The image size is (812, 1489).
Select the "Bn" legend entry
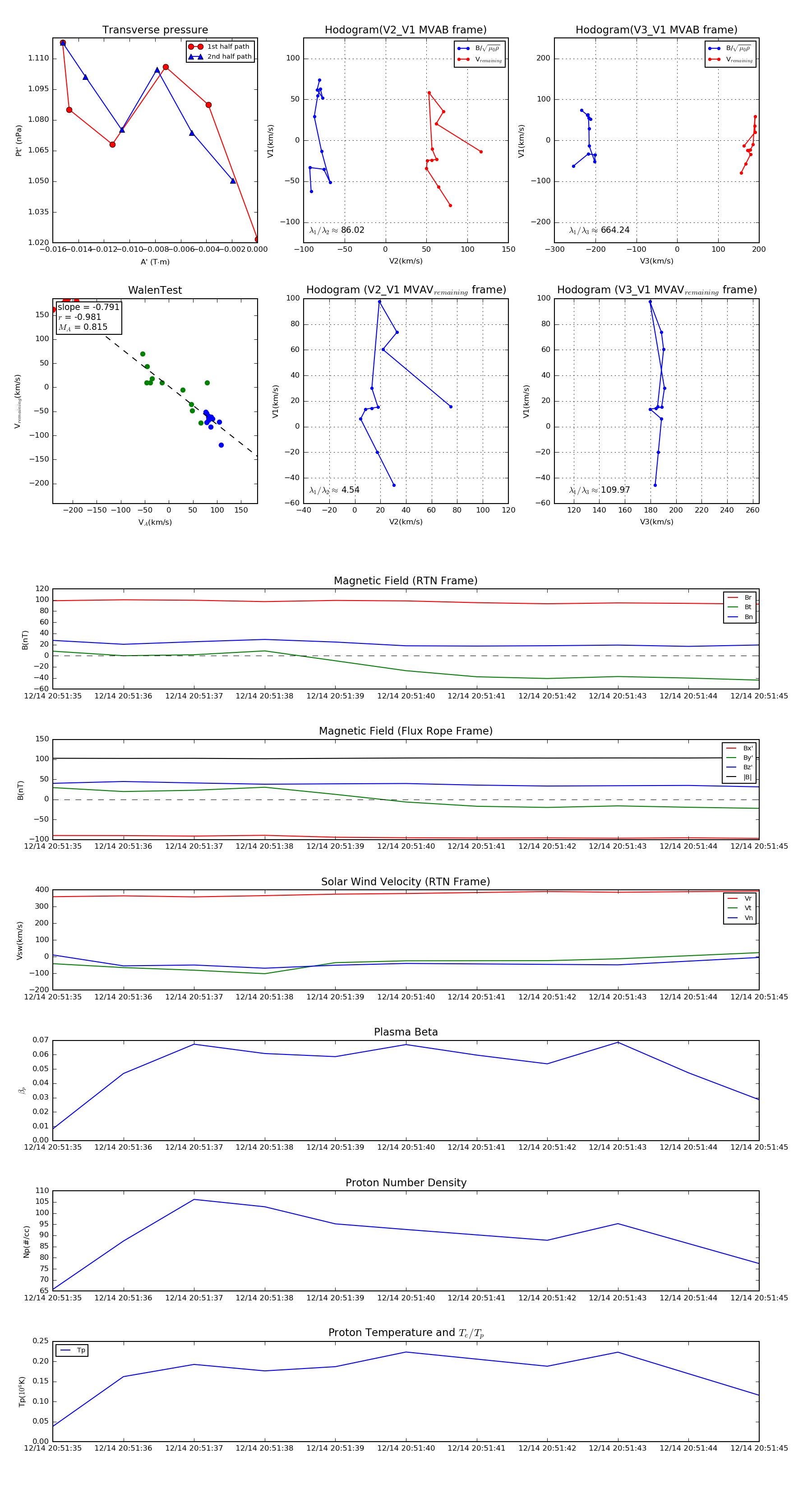(740, 617)
